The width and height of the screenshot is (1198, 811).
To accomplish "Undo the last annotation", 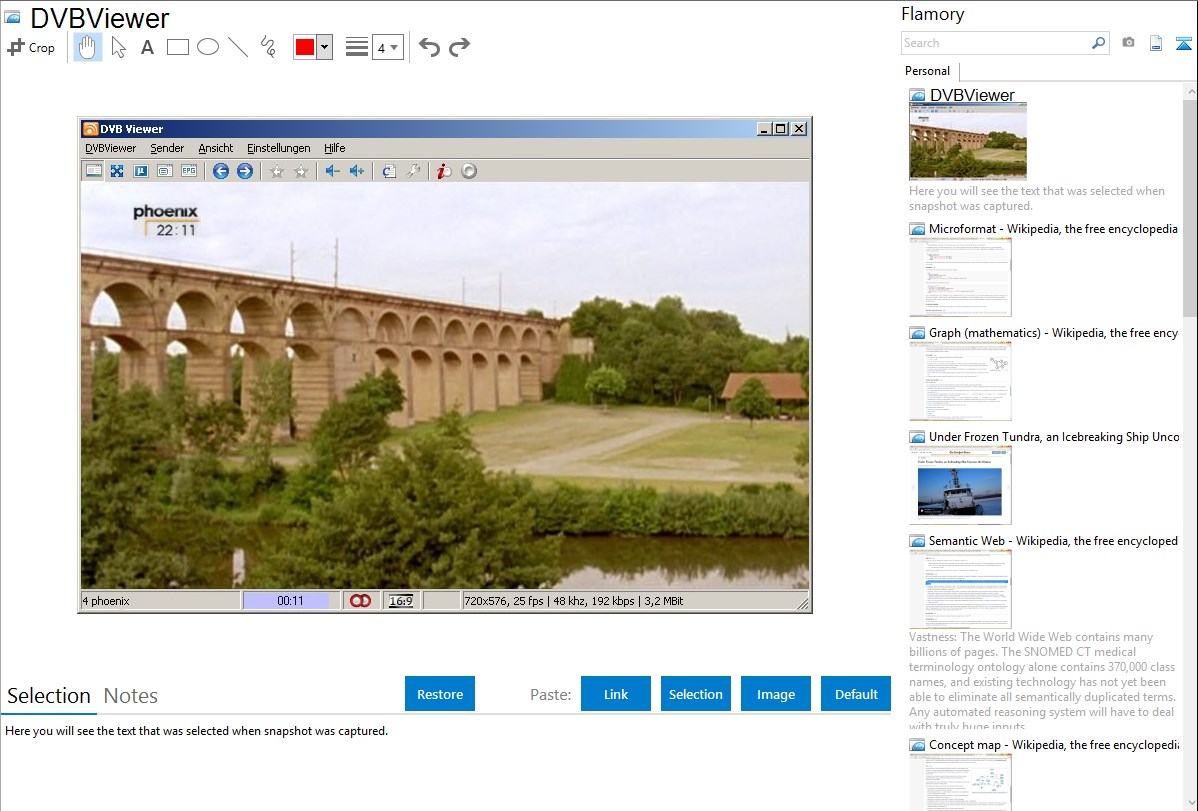I will (x=429, y=47).
